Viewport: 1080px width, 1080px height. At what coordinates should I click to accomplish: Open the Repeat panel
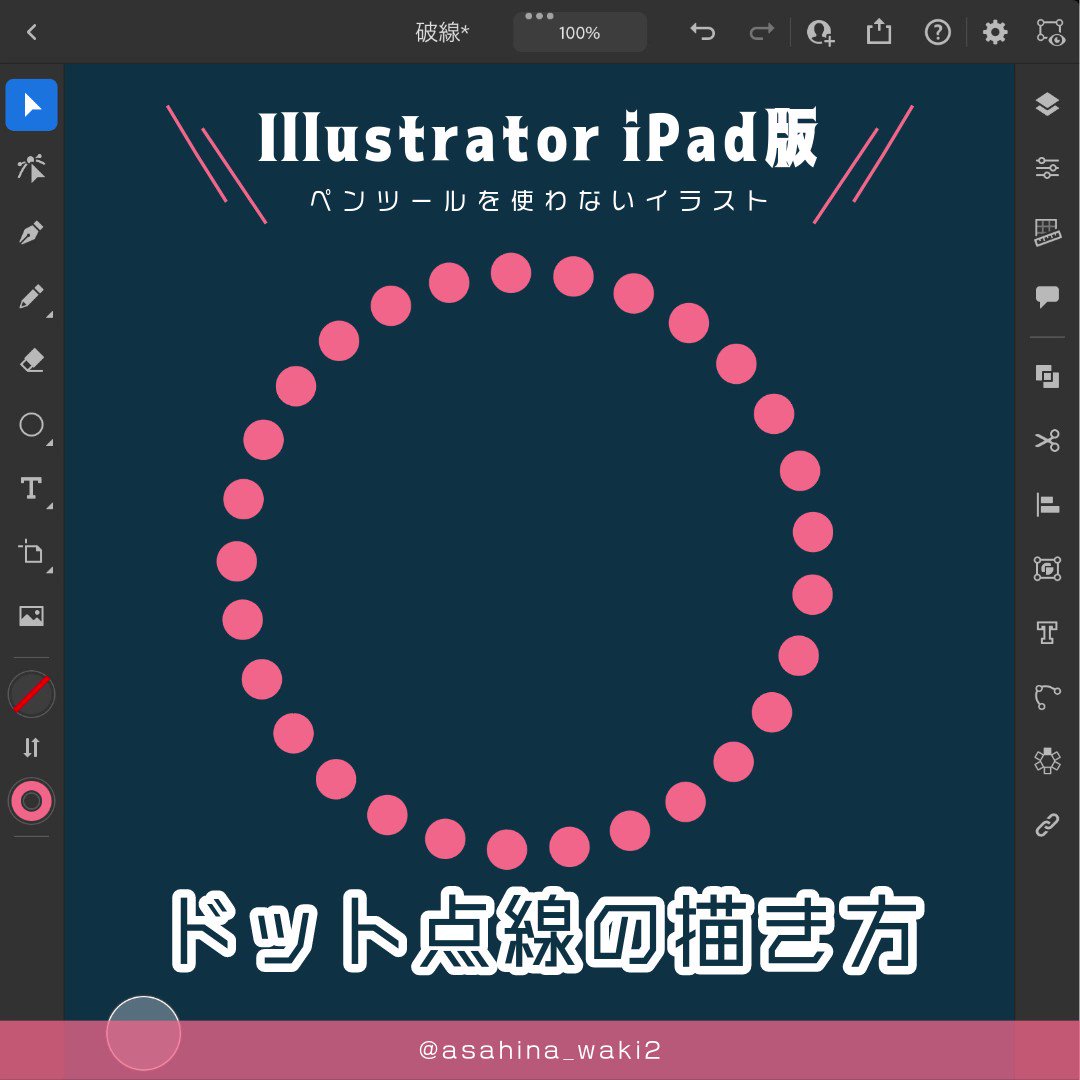point(1047,760)
